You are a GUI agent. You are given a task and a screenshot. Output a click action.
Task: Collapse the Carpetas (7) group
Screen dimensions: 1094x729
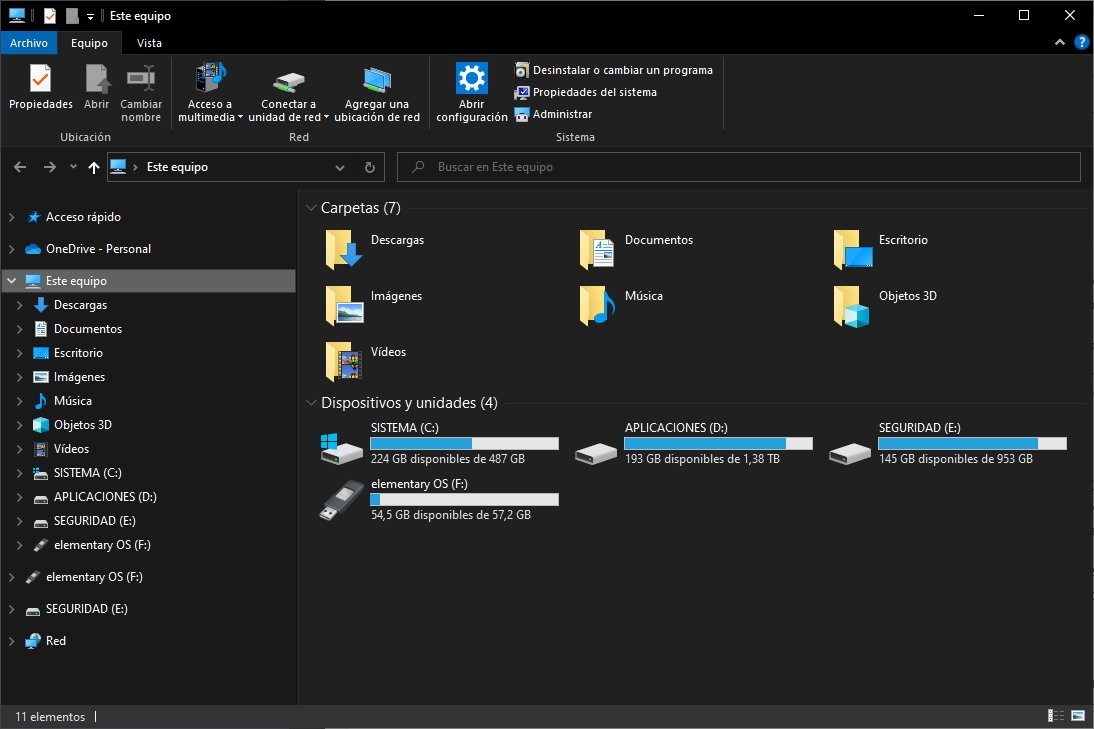click(x=311, y=208)
